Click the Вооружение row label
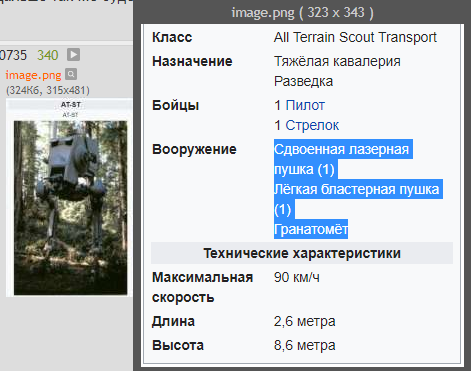The height and width of the screenshot is (371, 471). click(194, 149)
